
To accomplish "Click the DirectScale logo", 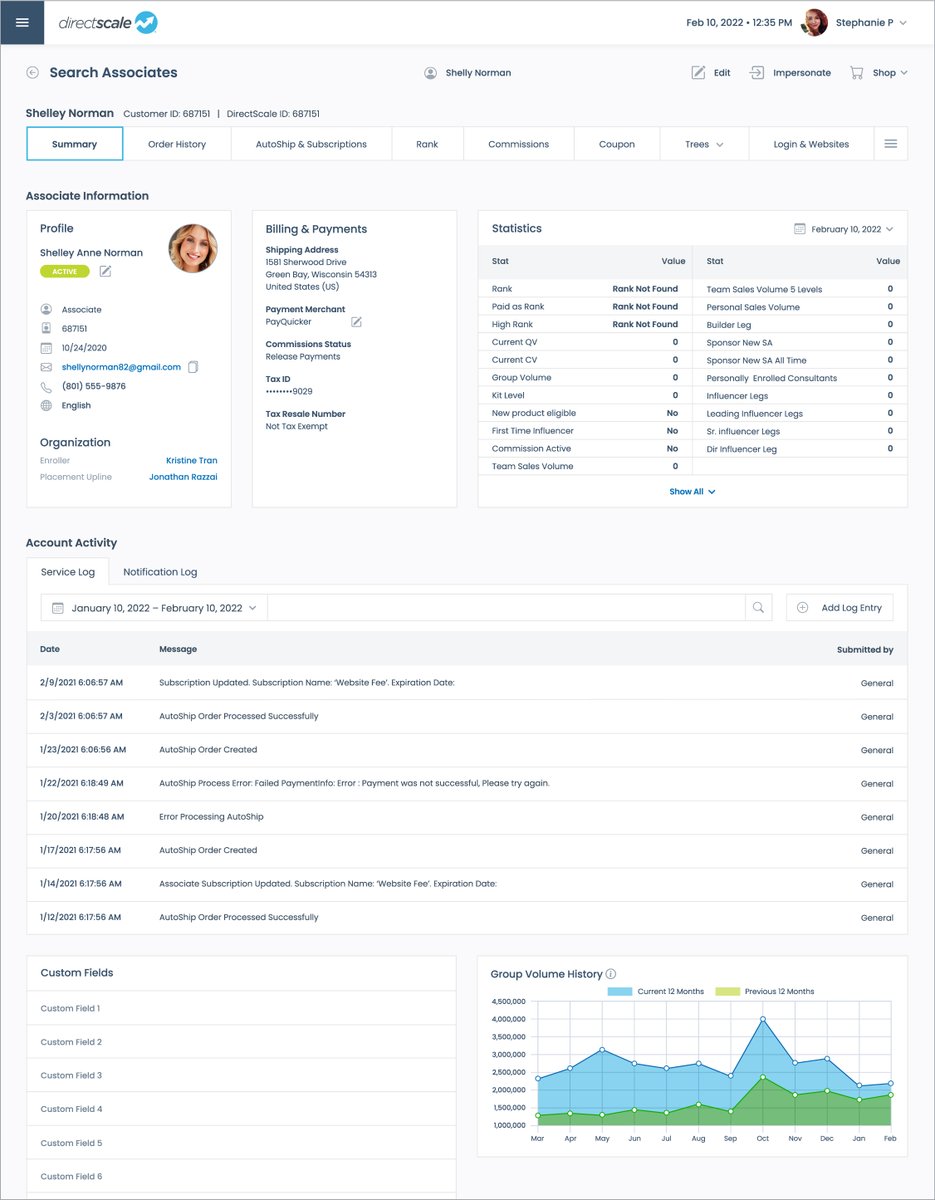I will point(108,22).
